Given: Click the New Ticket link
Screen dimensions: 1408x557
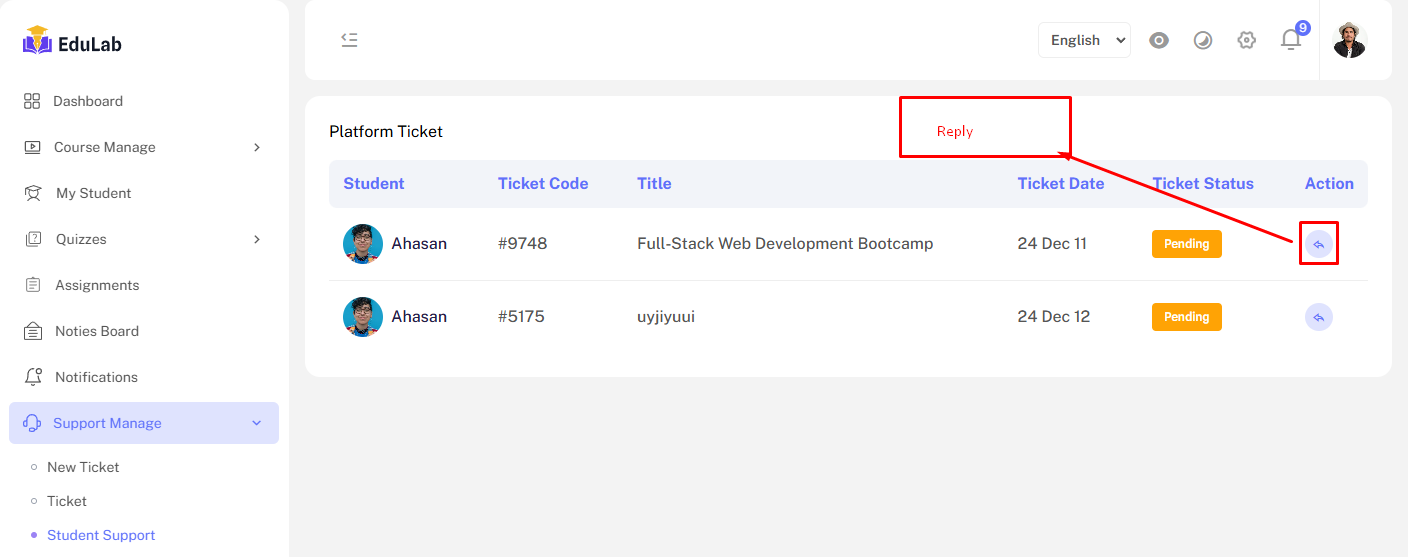Looking at the screenshot, I should pos(83,467).
